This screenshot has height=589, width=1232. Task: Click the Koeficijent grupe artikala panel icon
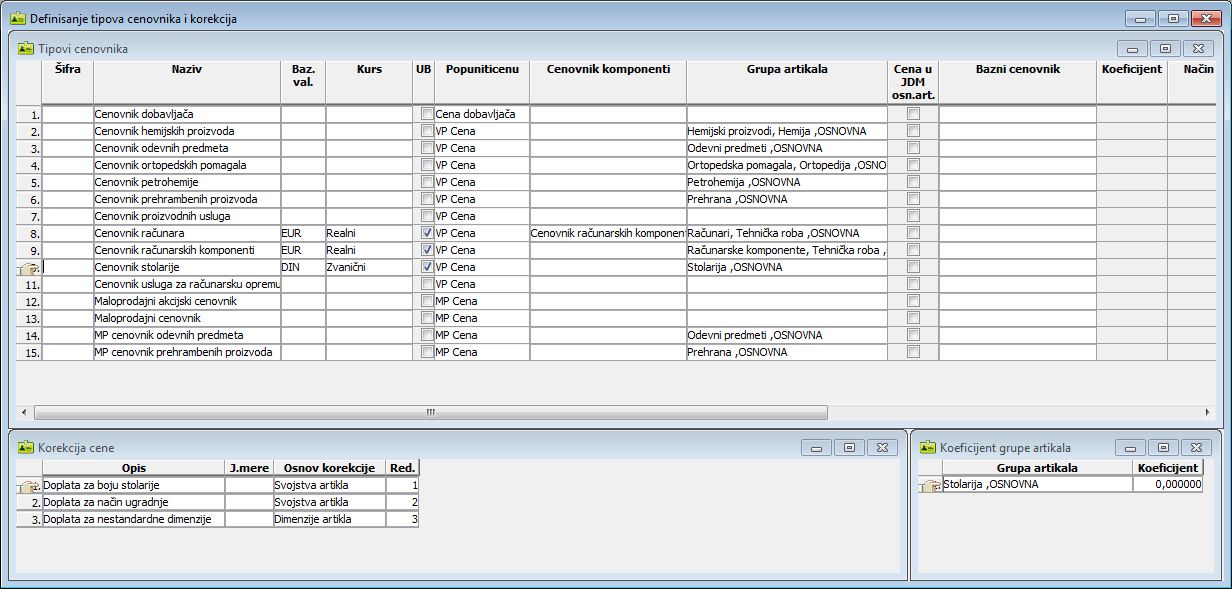(x=928, y=447)
